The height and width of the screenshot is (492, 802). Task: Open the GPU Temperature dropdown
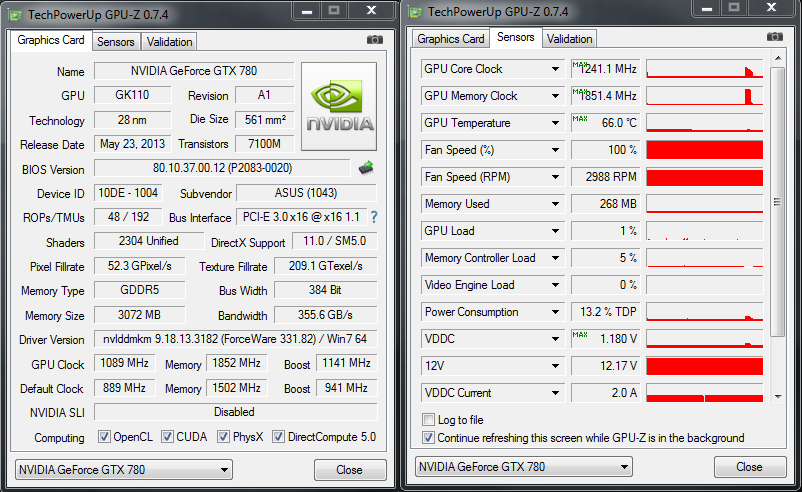555,123
